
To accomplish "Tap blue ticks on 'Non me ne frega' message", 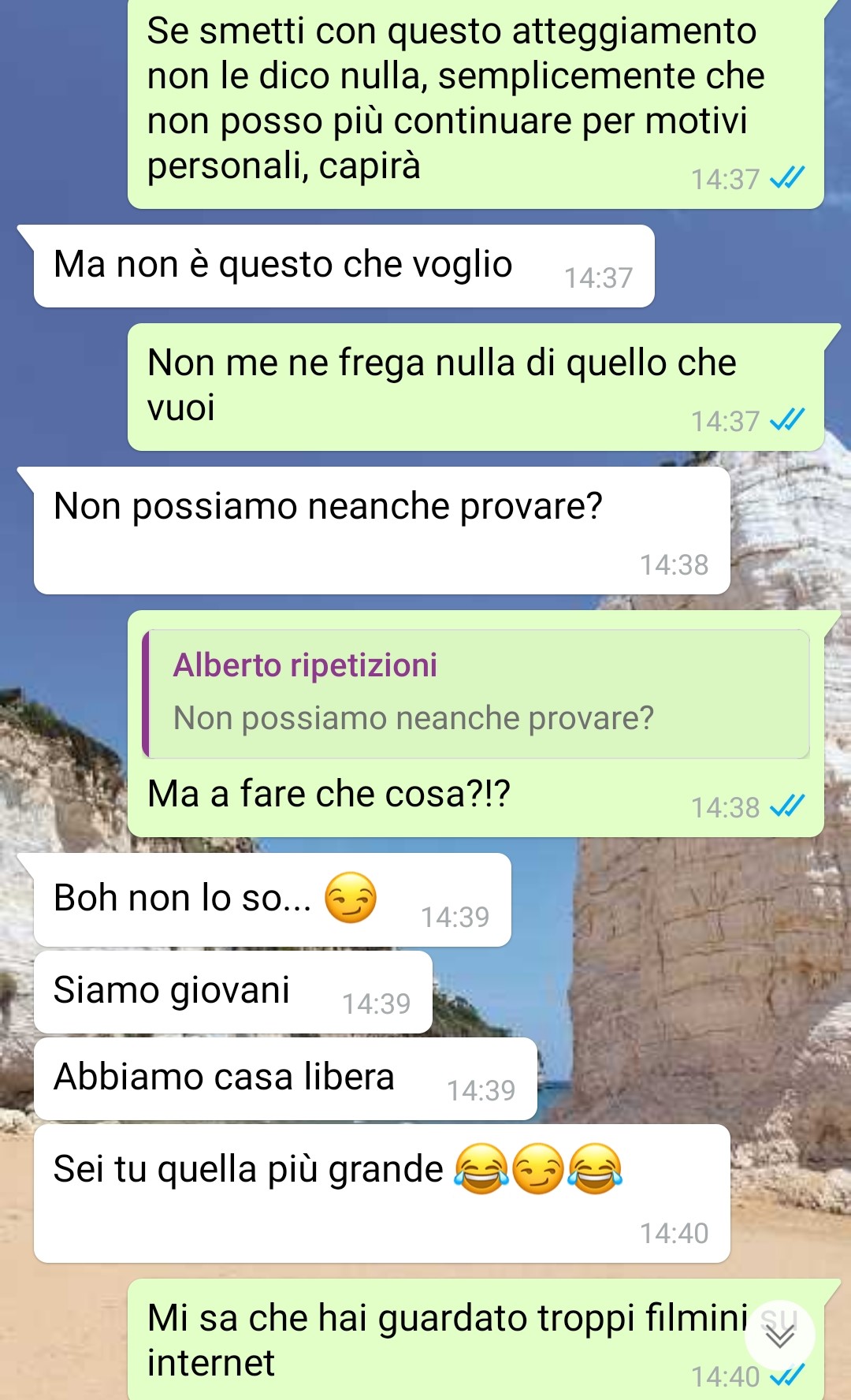I will tap(787, 420).
